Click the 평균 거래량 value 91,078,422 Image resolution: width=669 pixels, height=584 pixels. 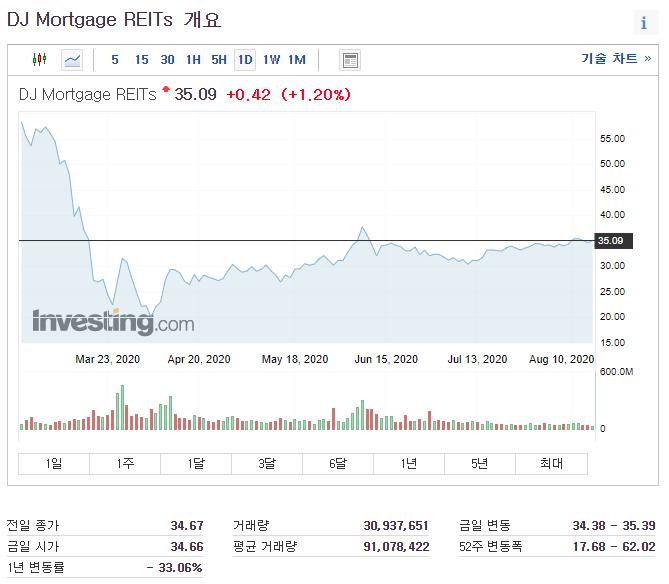[396, 546]
